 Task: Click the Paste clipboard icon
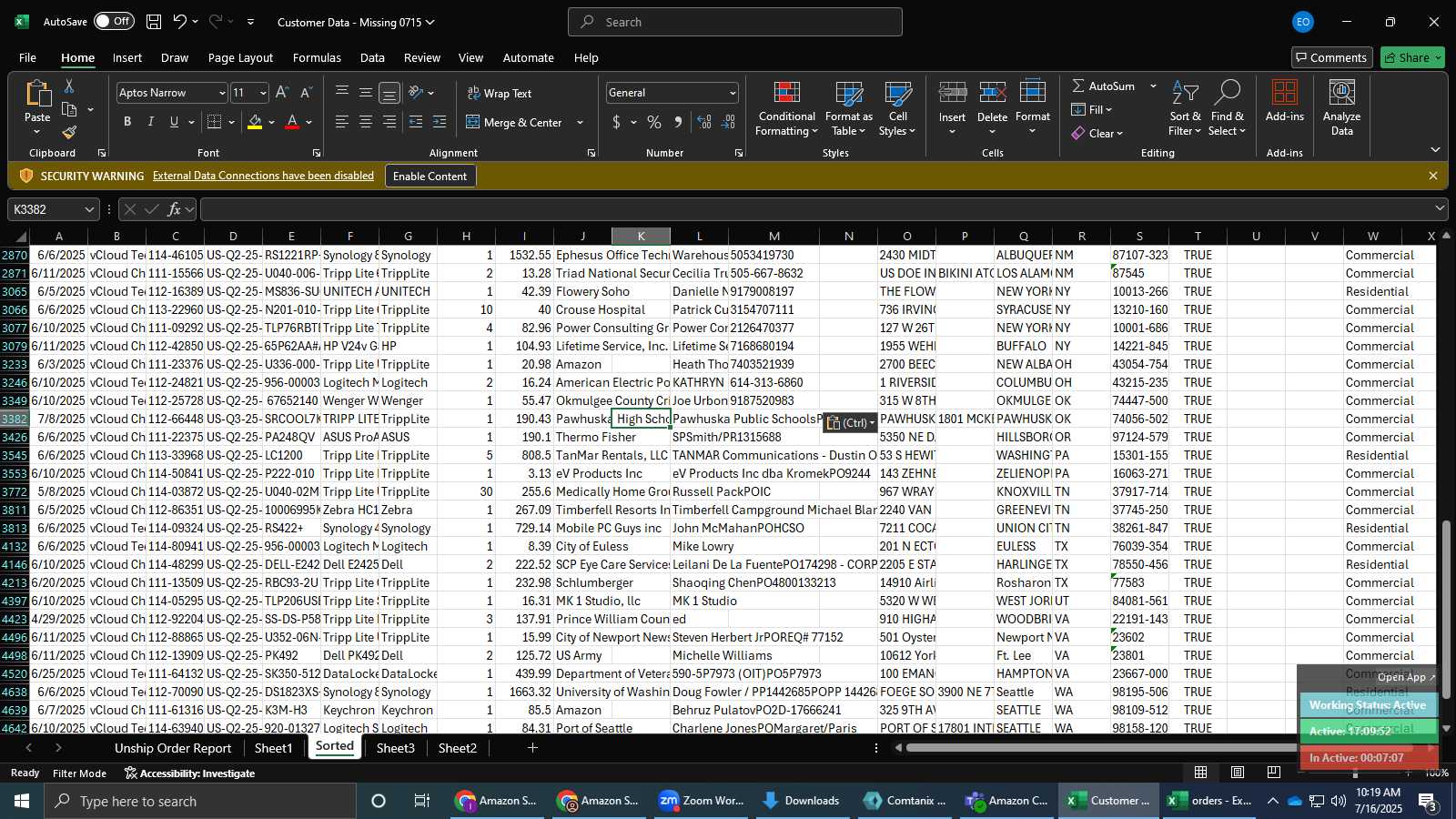(37, 94)
